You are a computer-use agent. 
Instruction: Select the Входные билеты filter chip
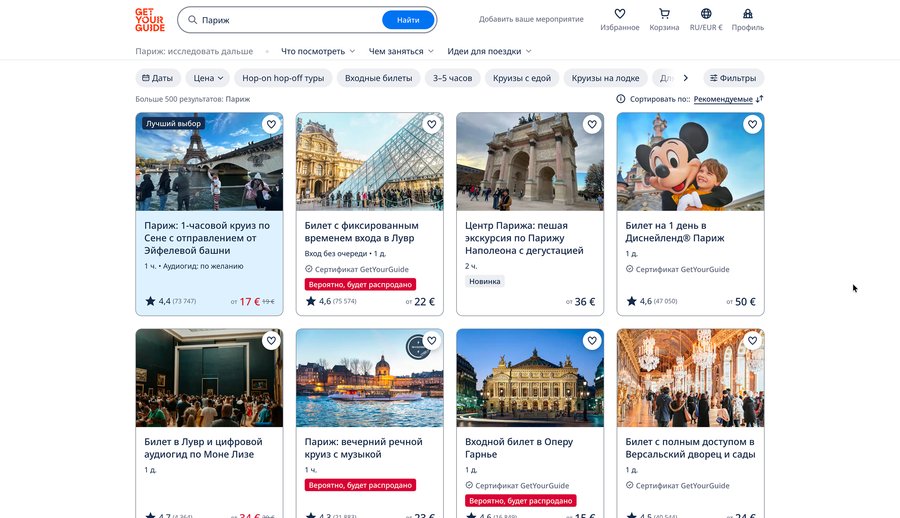coord(378,78)
